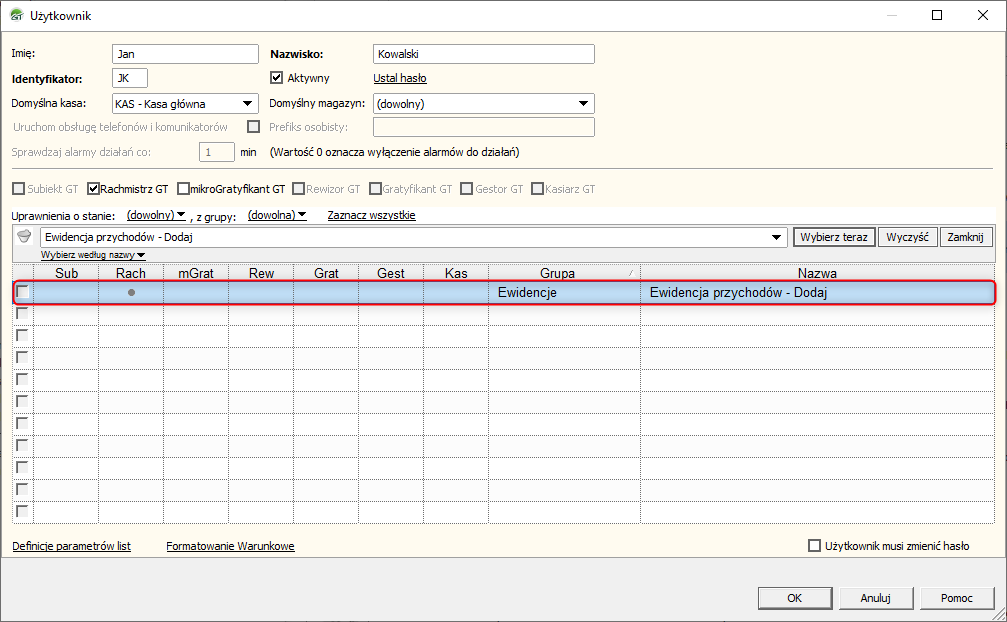Select the 'Ewidencje' group cell
The width and height of the screenshot is (1007, 622).
(x=564, y=293)
